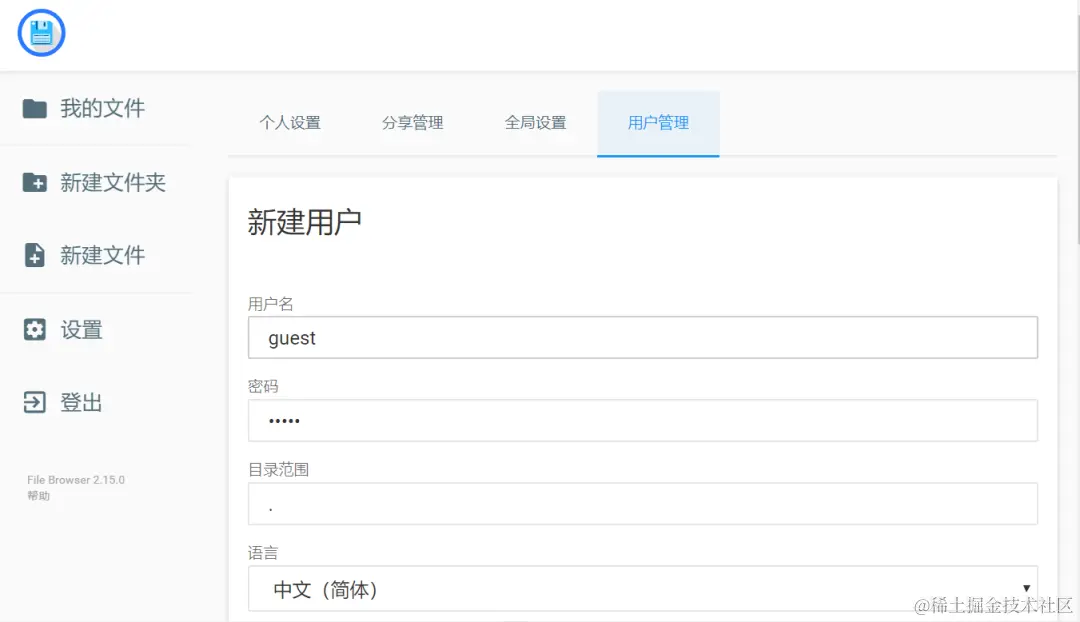1080x622 pixels.
Task: Open the 帮助 help link
Action: coord(36,494)
